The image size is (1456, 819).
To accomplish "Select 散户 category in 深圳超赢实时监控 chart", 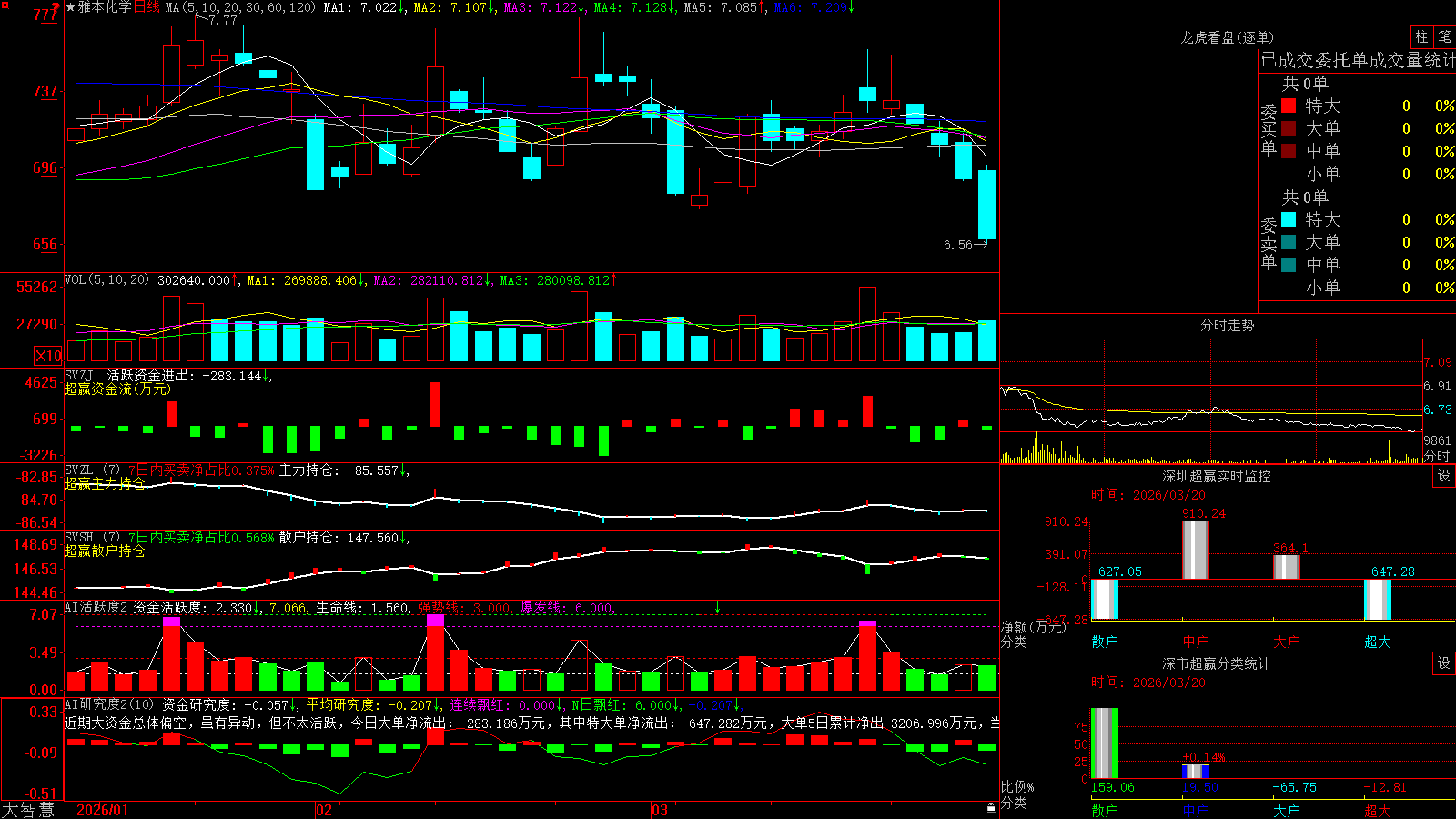I will coord(1105,642).
